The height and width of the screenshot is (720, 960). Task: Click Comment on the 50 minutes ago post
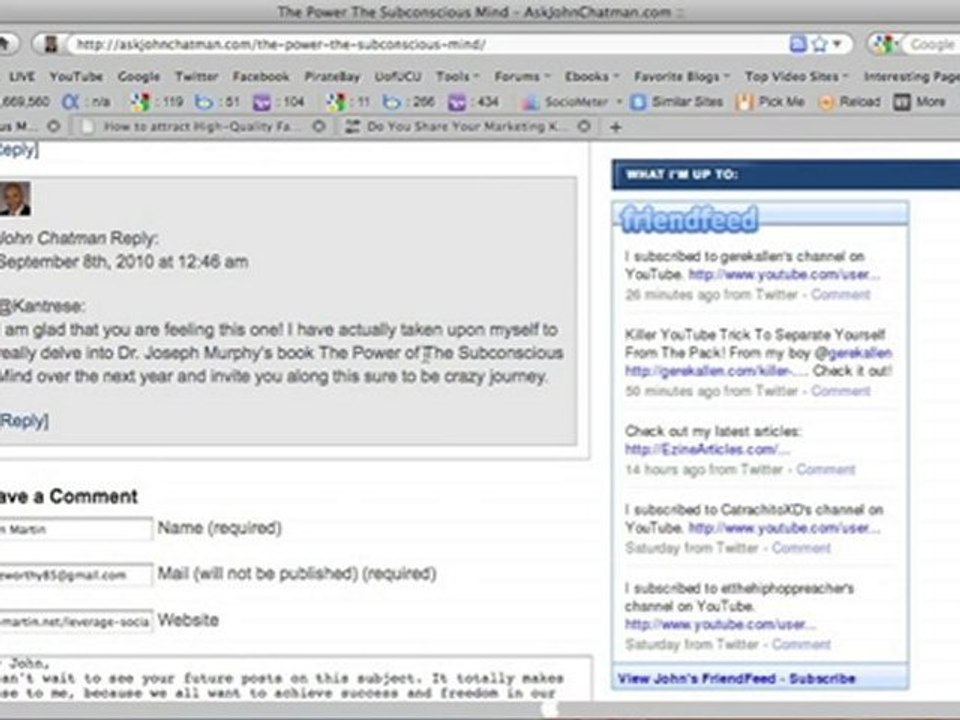pos(840,391)
